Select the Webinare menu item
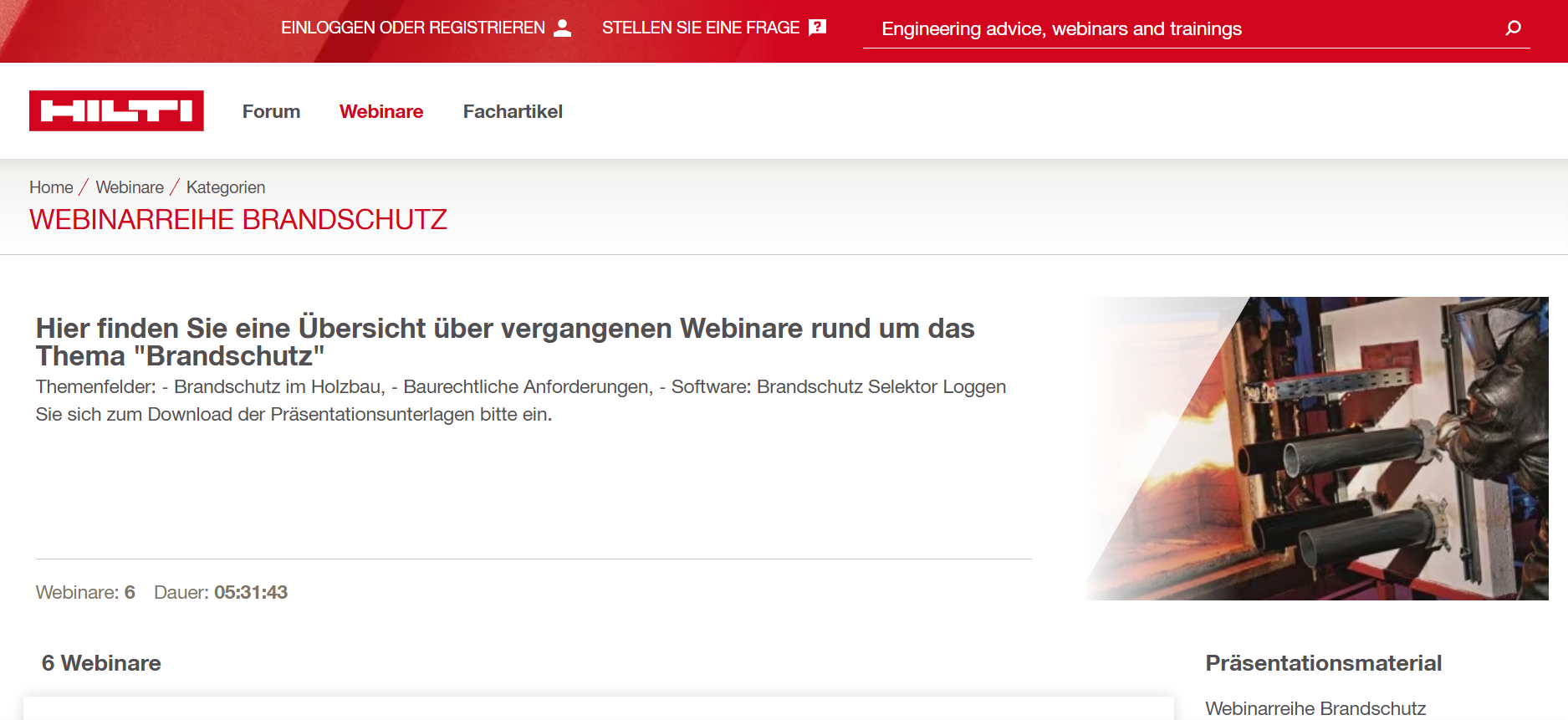 [x=381, y=111]
